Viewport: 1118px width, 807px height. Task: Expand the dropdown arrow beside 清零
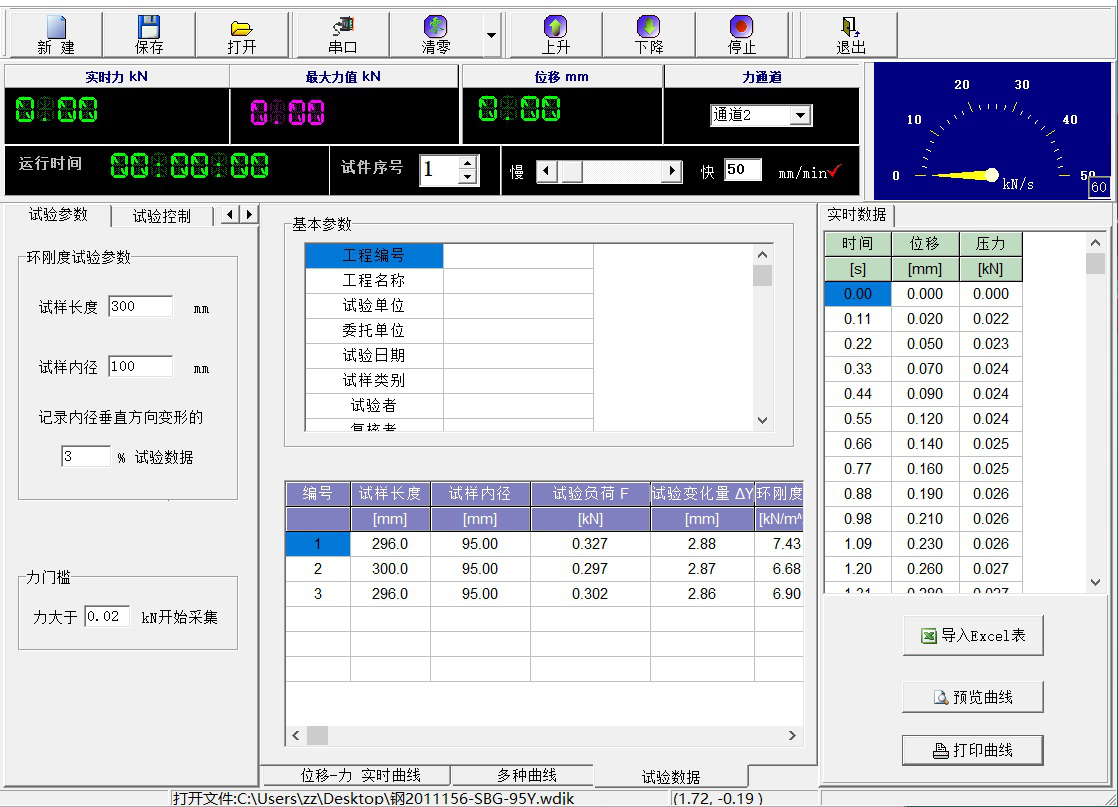pyautogui.click(x=491, y=36)
